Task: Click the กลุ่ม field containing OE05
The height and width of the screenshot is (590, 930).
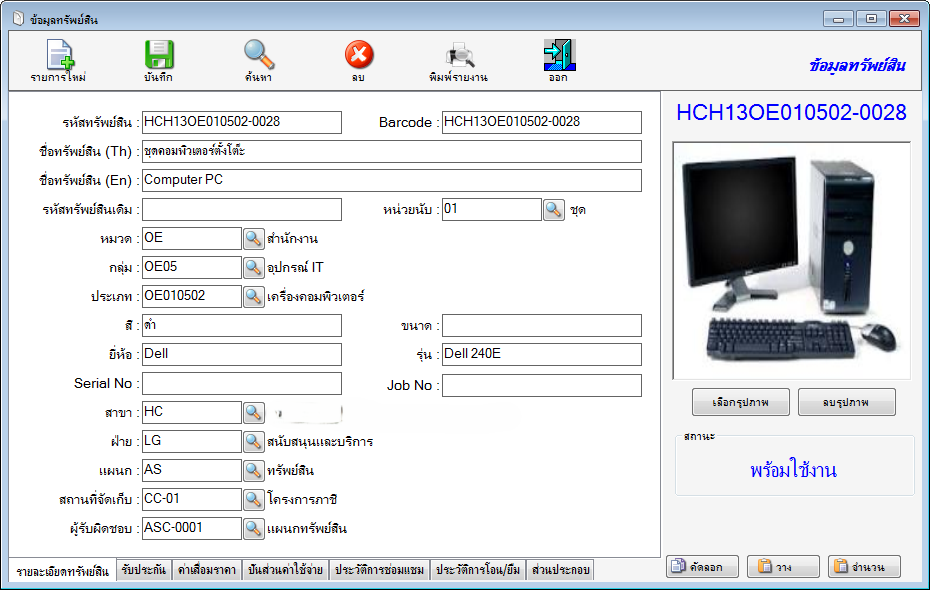Action: (192, 267)
